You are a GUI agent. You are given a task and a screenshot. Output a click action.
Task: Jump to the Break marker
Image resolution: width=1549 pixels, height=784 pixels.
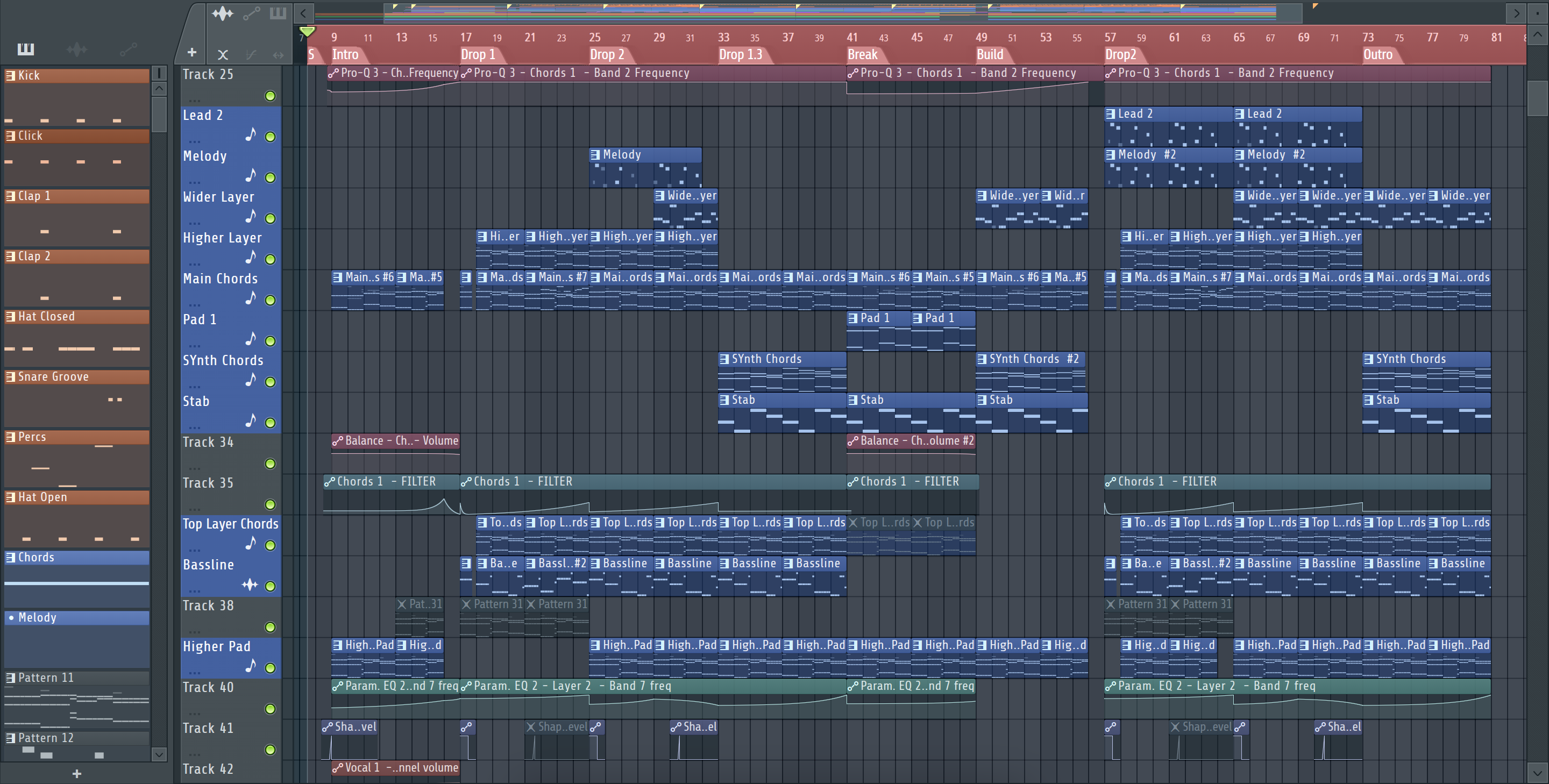coord(863,55)
